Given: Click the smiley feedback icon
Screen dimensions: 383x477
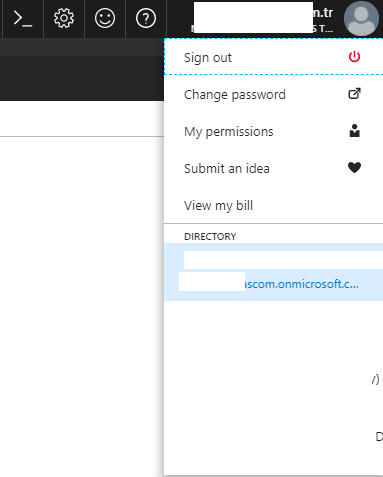Looking at the screenshot, I should coord(105,18).
